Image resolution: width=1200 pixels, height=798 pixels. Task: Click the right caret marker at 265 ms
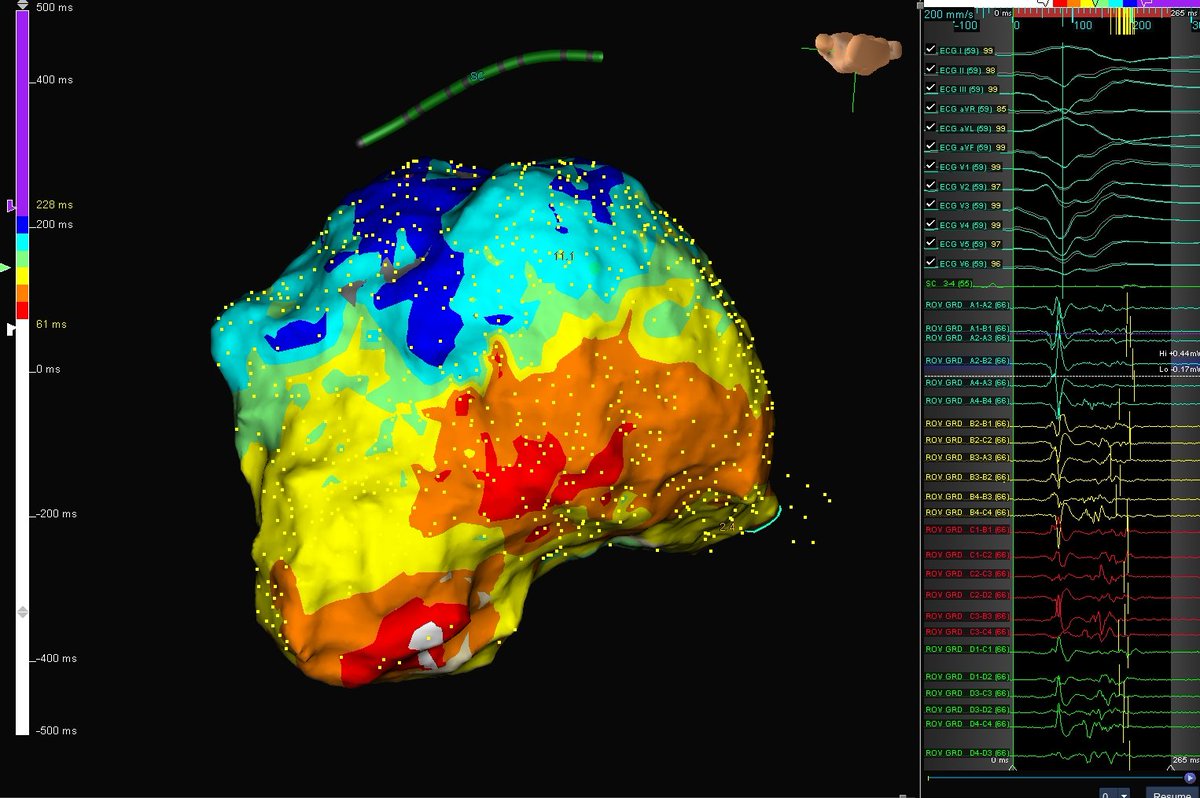pyautogui.click(x=1171, y=768)
